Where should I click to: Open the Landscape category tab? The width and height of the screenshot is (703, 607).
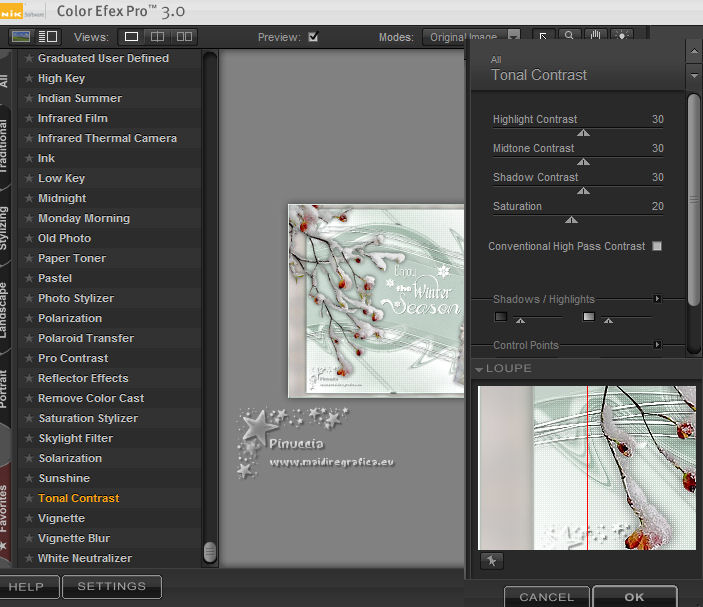[5, 310]
